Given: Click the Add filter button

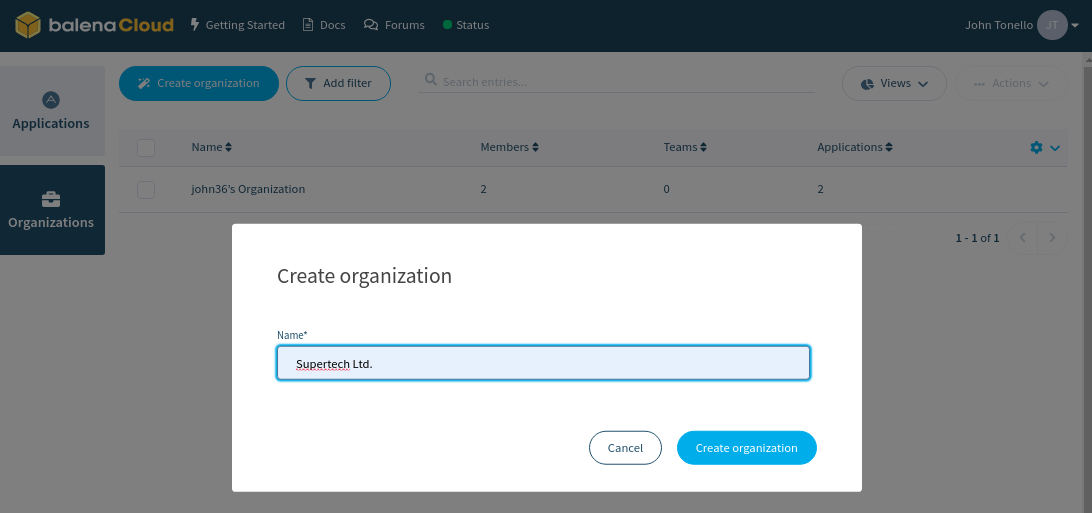Looking at the screenshot, I should (338, 84).
